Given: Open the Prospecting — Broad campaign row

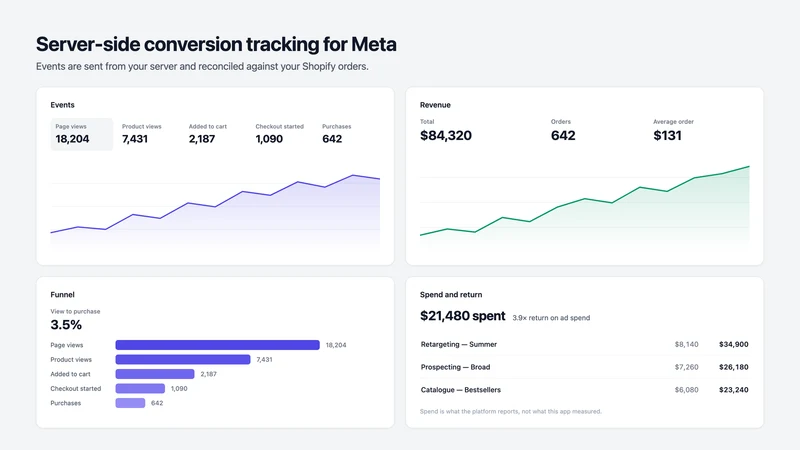Looking at the screenshot, I should click(x=585, y=367).
